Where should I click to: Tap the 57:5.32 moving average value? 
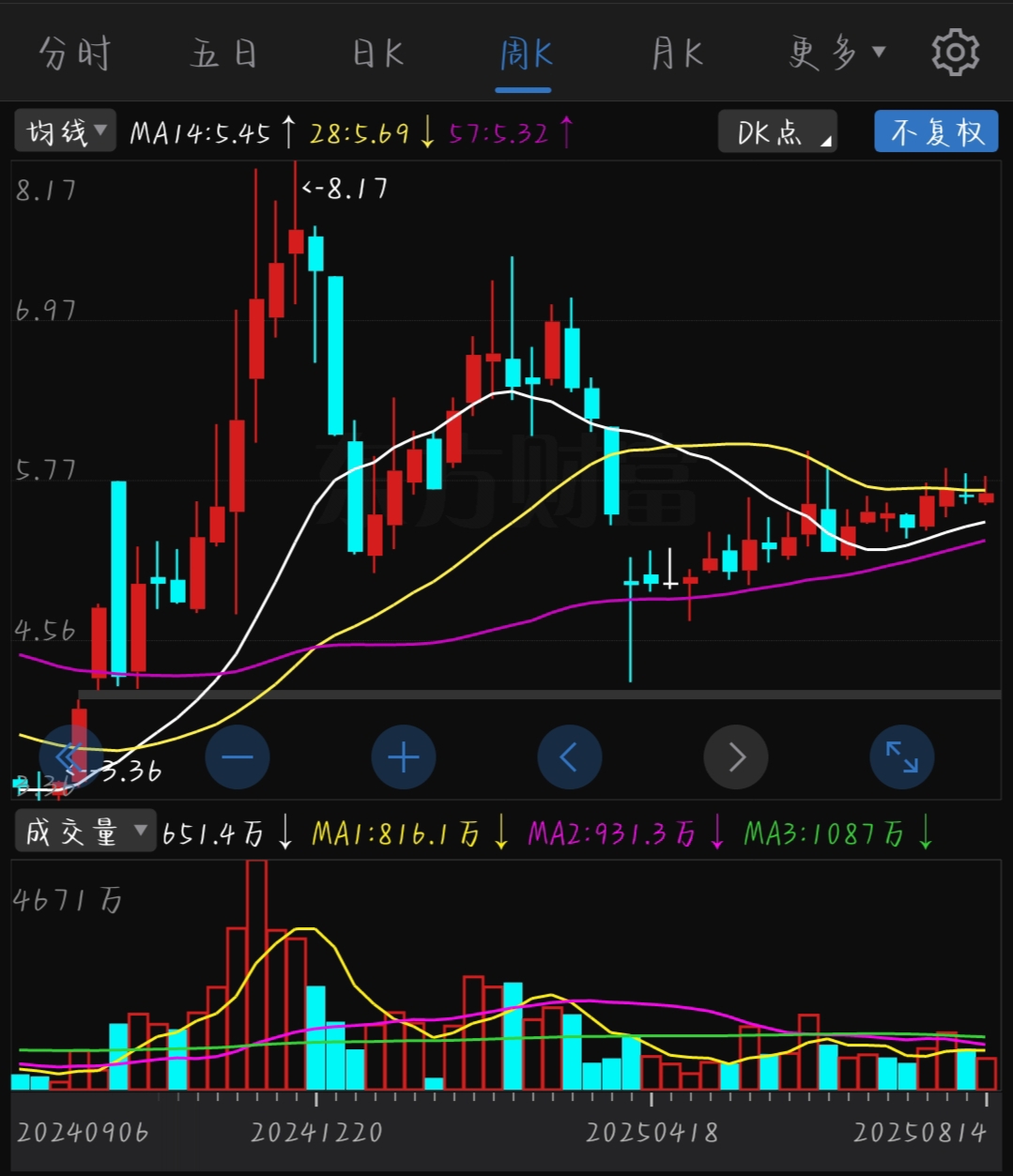tap(499, 132)
